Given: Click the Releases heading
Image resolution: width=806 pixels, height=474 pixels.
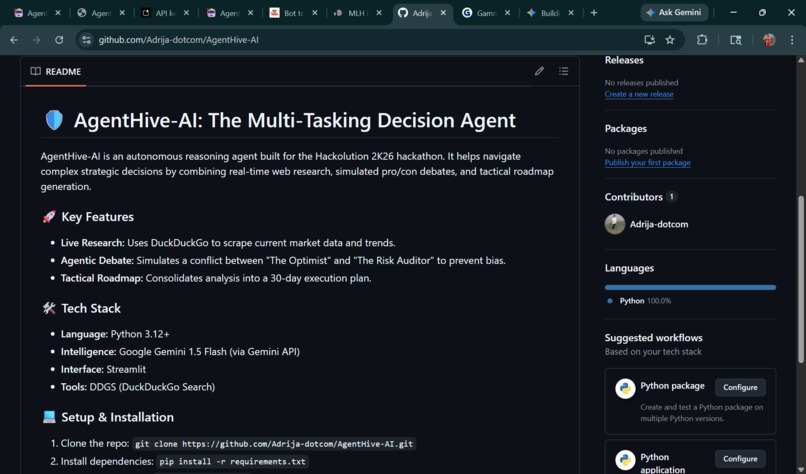Looking at the screenshot, I should [624, 60].
